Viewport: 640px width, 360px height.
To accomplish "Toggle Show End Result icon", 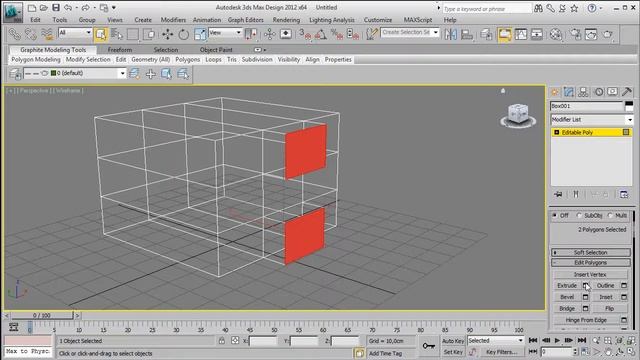I will [x=576, y=194].
